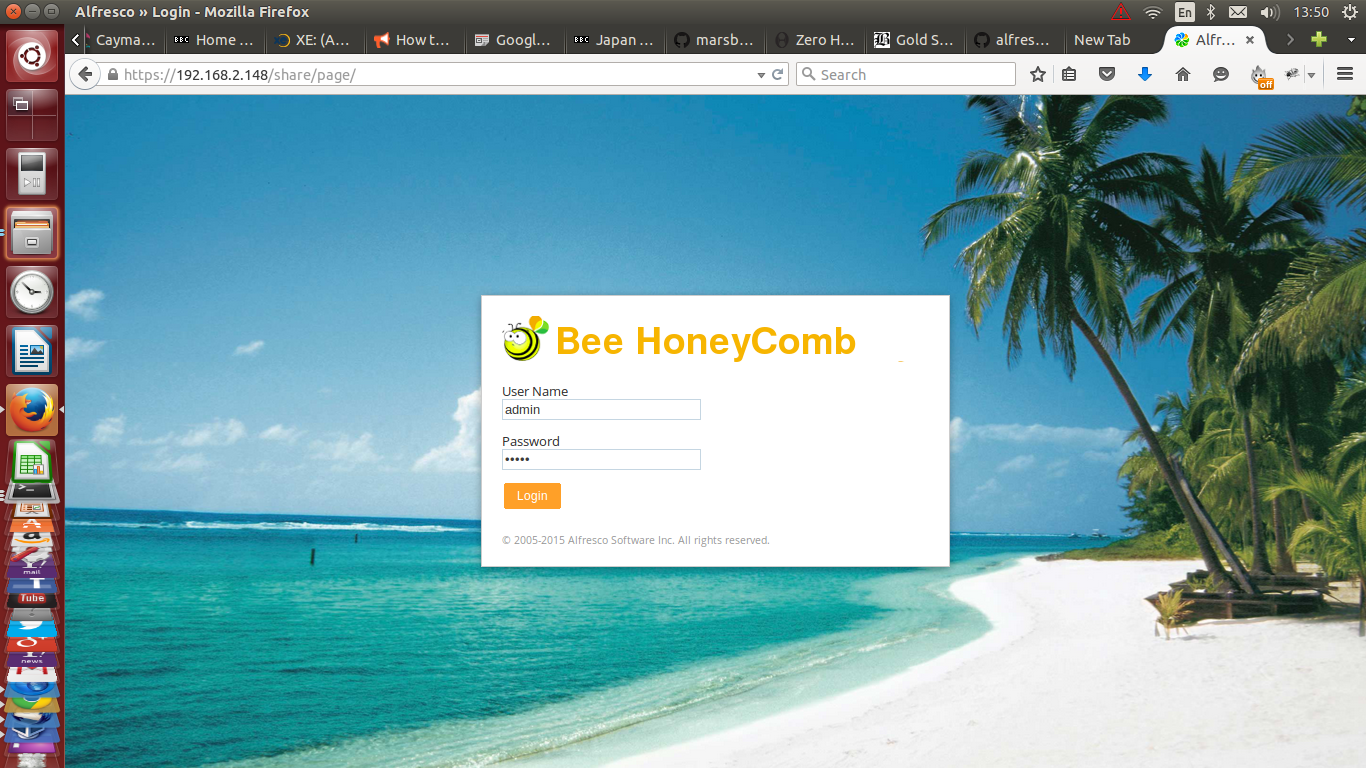Toggle the add-on icon marked off
1366x768 pixels.
(x=1260, y=76)
